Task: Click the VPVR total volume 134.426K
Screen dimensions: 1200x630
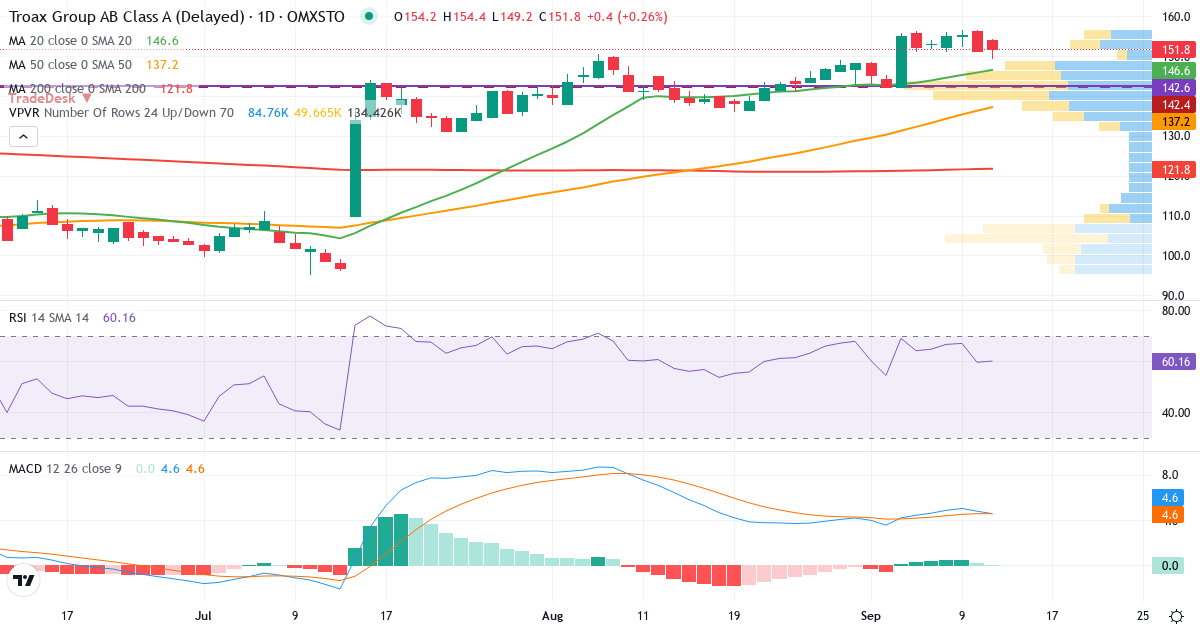Action: 374,113
